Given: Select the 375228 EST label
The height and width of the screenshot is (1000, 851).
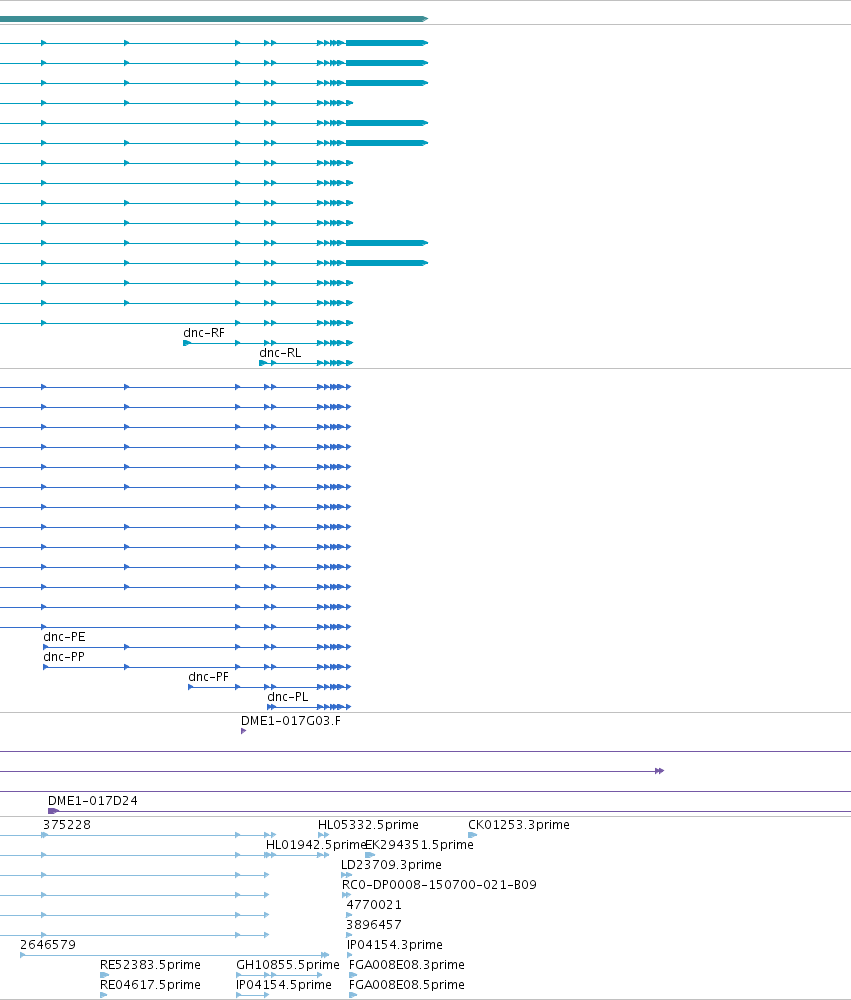Looking at the screenshot, I should 67,825.
